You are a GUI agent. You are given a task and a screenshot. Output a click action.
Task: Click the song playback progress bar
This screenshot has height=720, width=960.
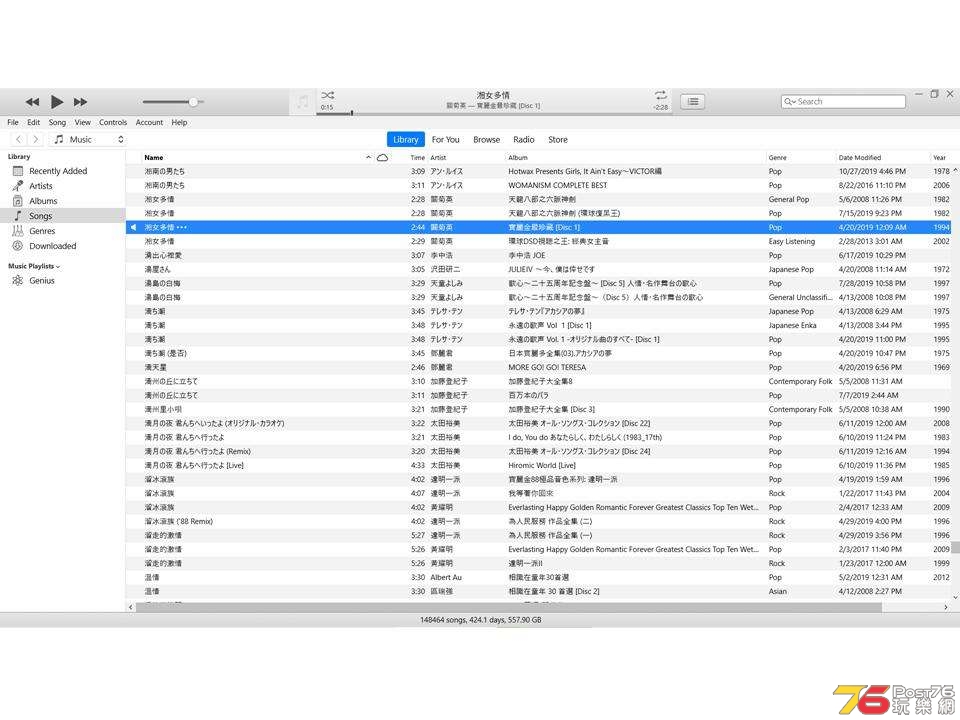coord(492,114)
